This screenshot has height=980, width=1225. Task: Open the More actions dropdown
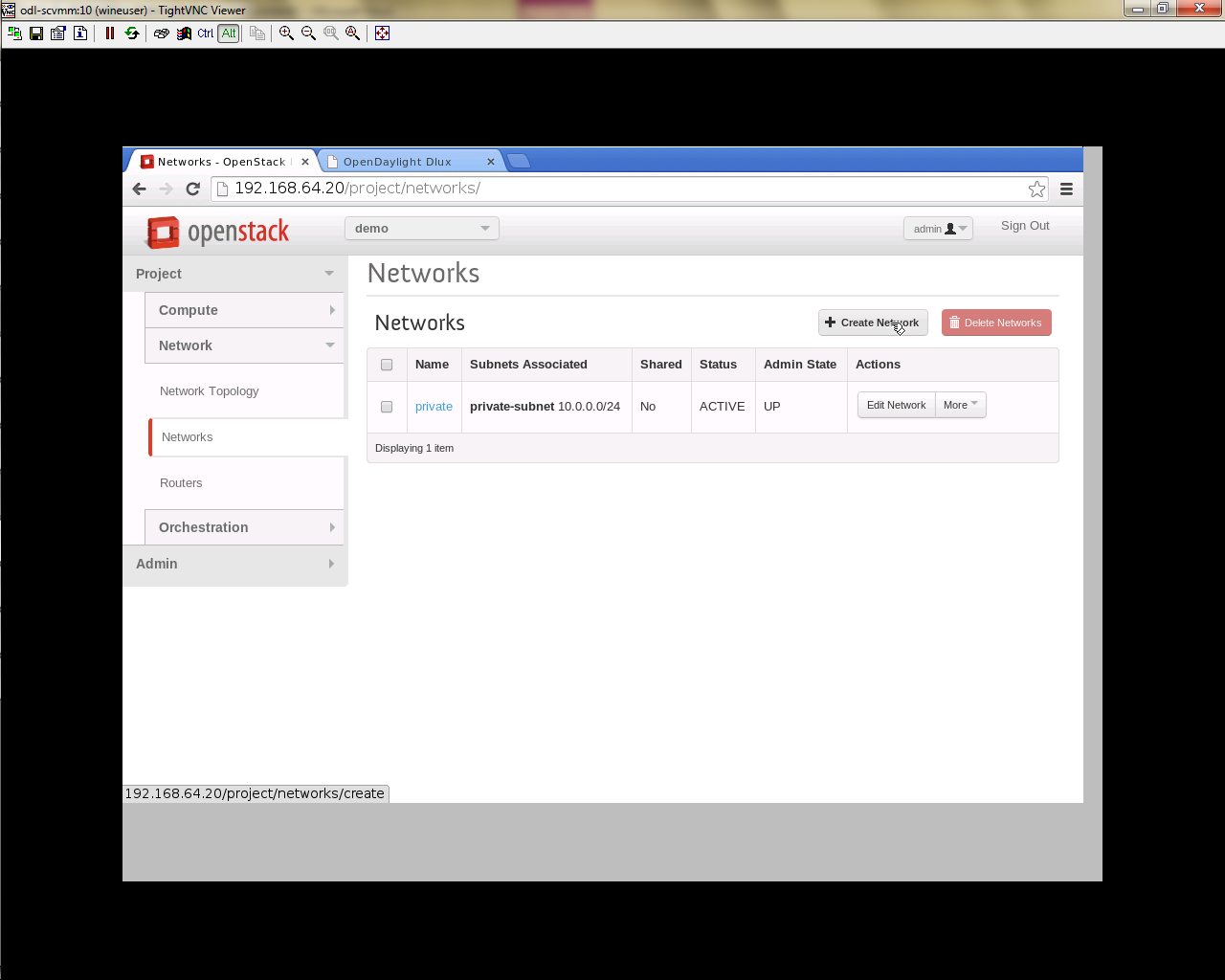[x=961, y=405]
